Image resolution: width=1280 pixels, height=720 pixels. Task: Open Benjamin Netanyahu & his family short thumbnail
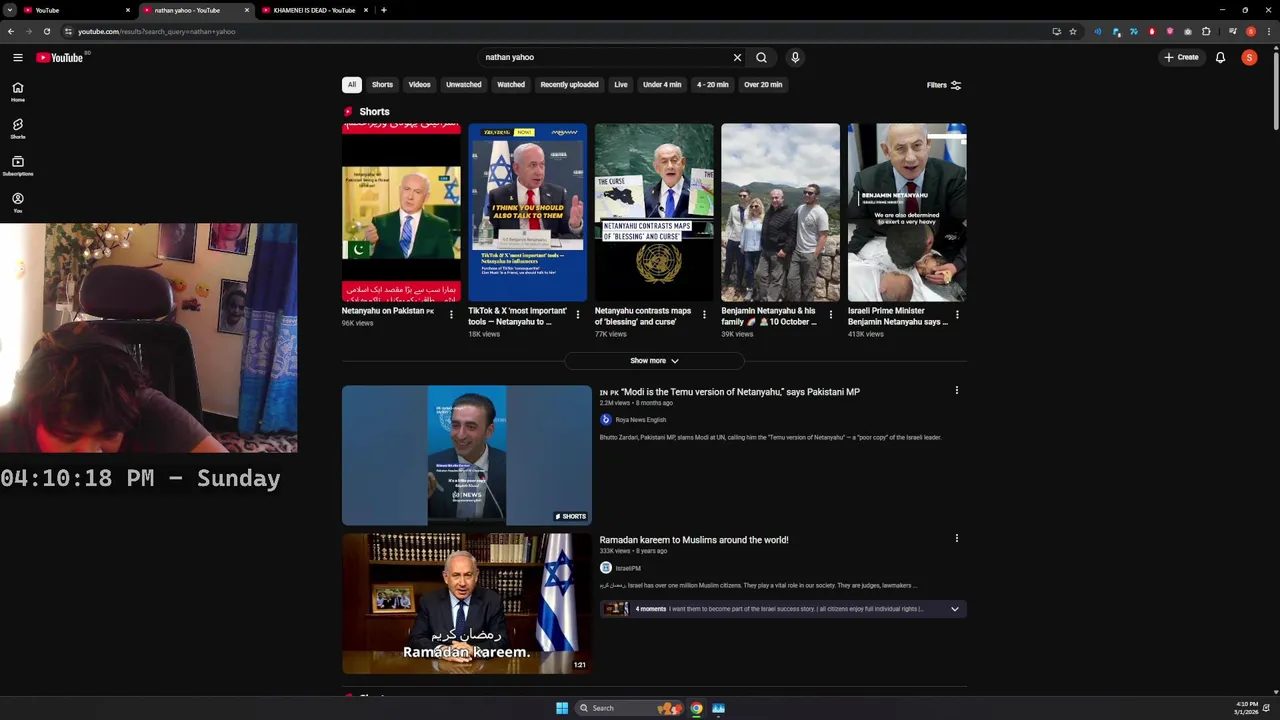(x=780, y=212)
